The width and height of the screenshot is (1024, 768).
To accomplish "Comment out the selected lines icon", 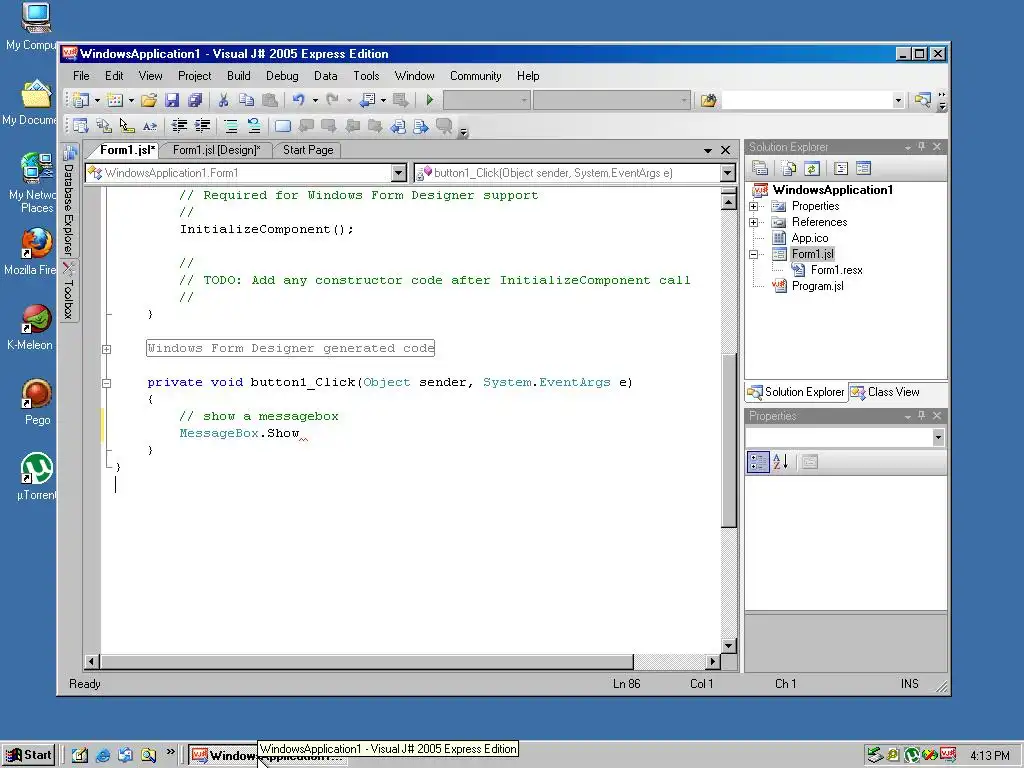I will tap(231, 125).
